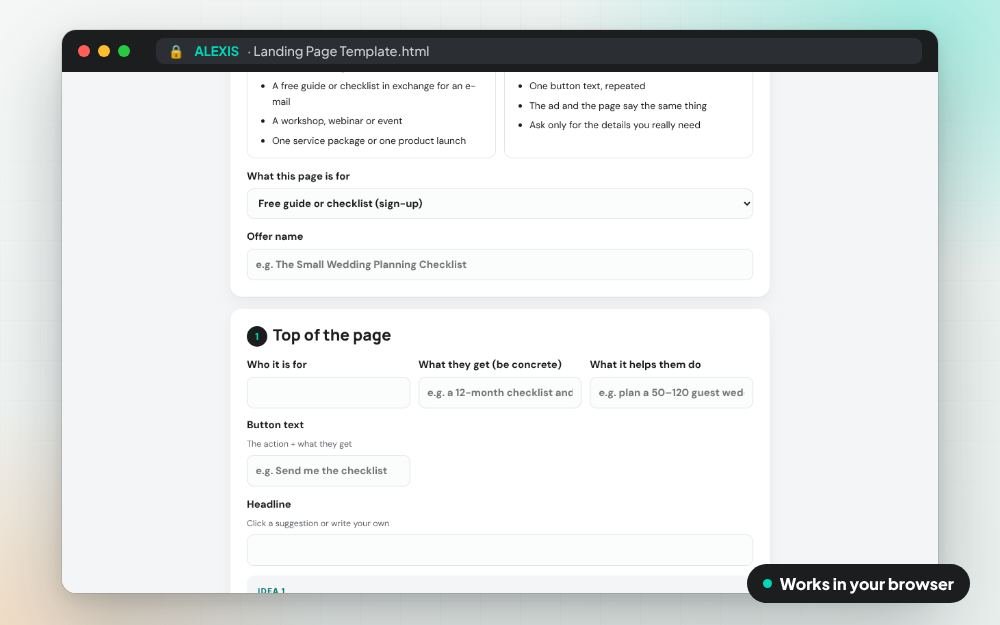Click the Landing Page Template.html title
Screen dimensions: 1000x625
pos(341,52)
